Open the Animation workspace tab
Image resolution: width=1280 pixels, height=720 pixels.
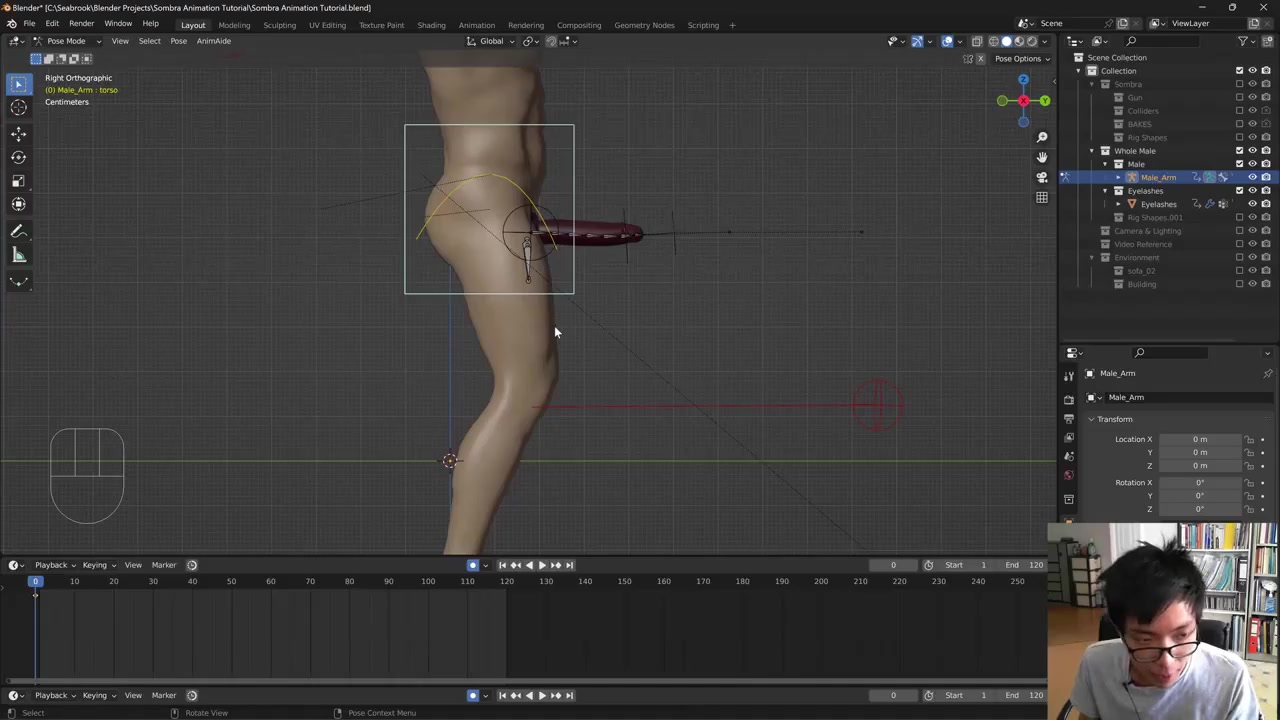[476, 25]
